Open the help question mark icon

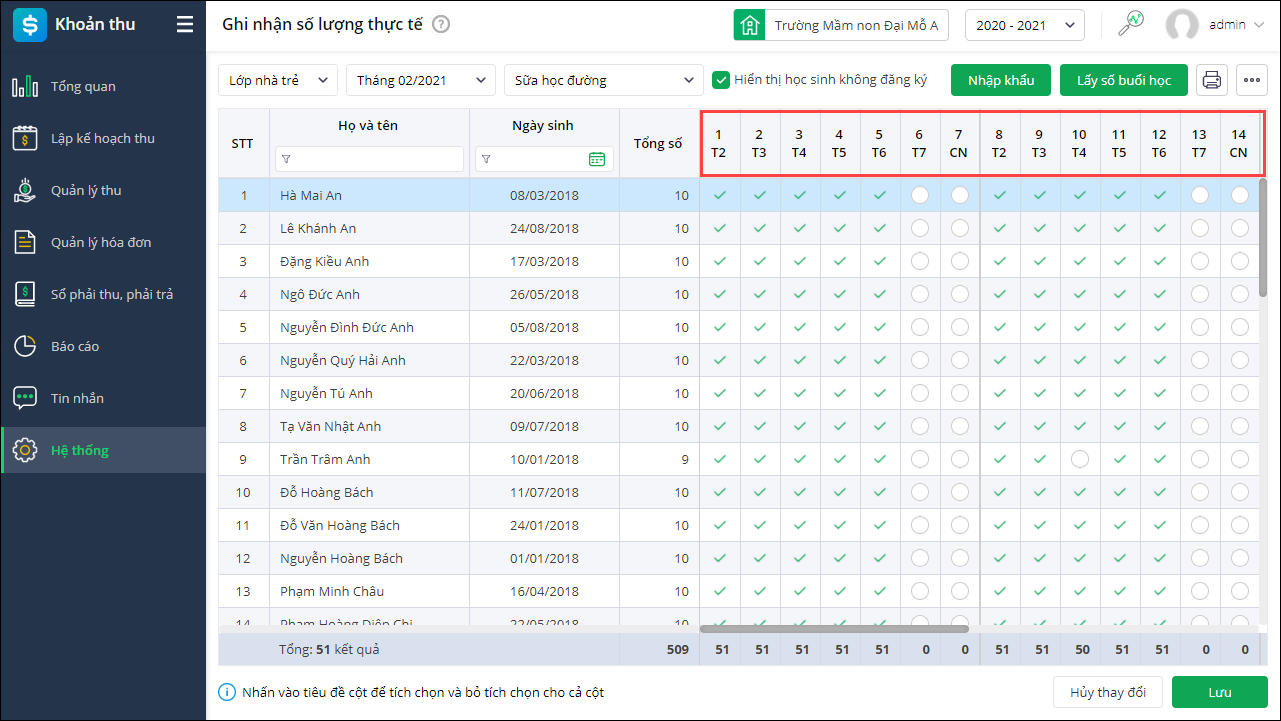(x=441, y=25)
